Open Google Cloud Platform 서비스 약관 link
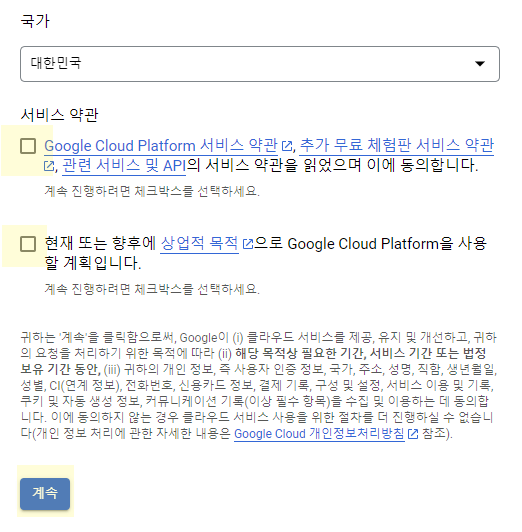This screenshot has width=522, height=532. click(161, 146)
